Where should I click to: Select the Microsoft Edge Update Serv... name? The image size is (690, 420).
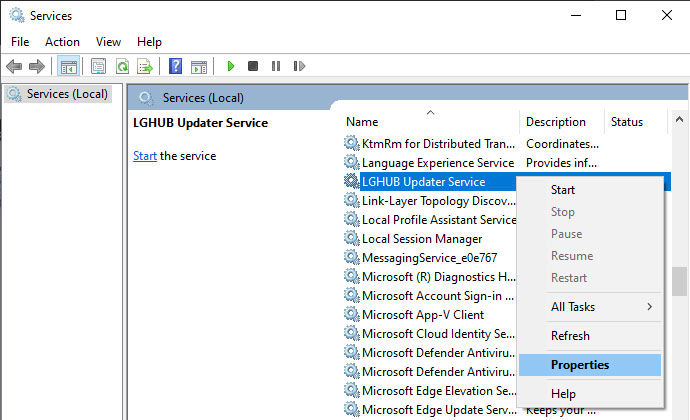click(x=439, y=410)
